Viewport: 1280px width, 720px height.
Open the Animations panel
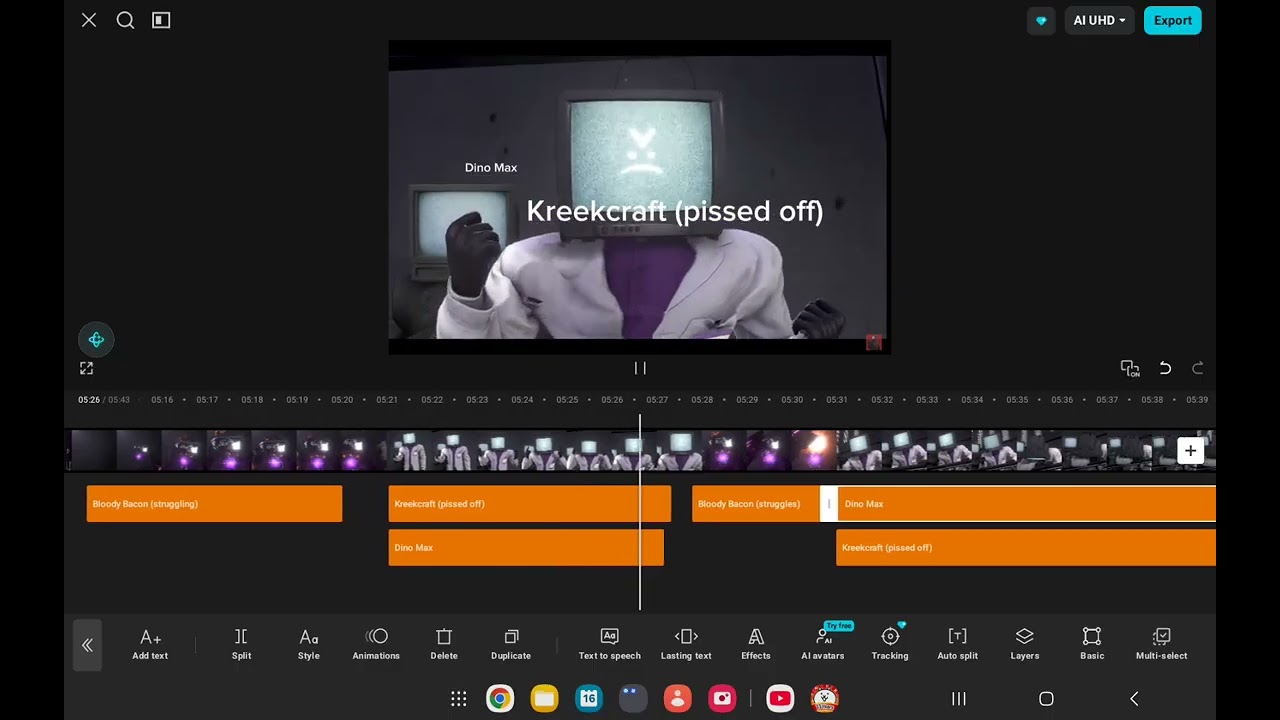pyautogui.click(x=376, y=644)
